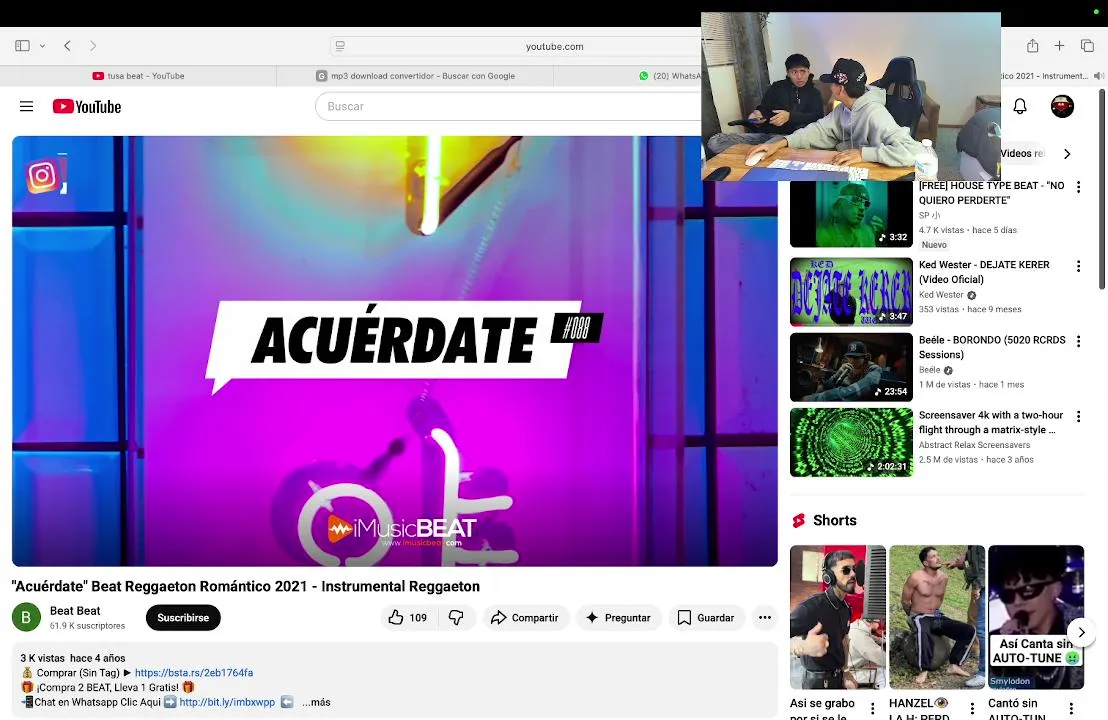
Task: Click the Shorts section icon
Action: [798, 521]
